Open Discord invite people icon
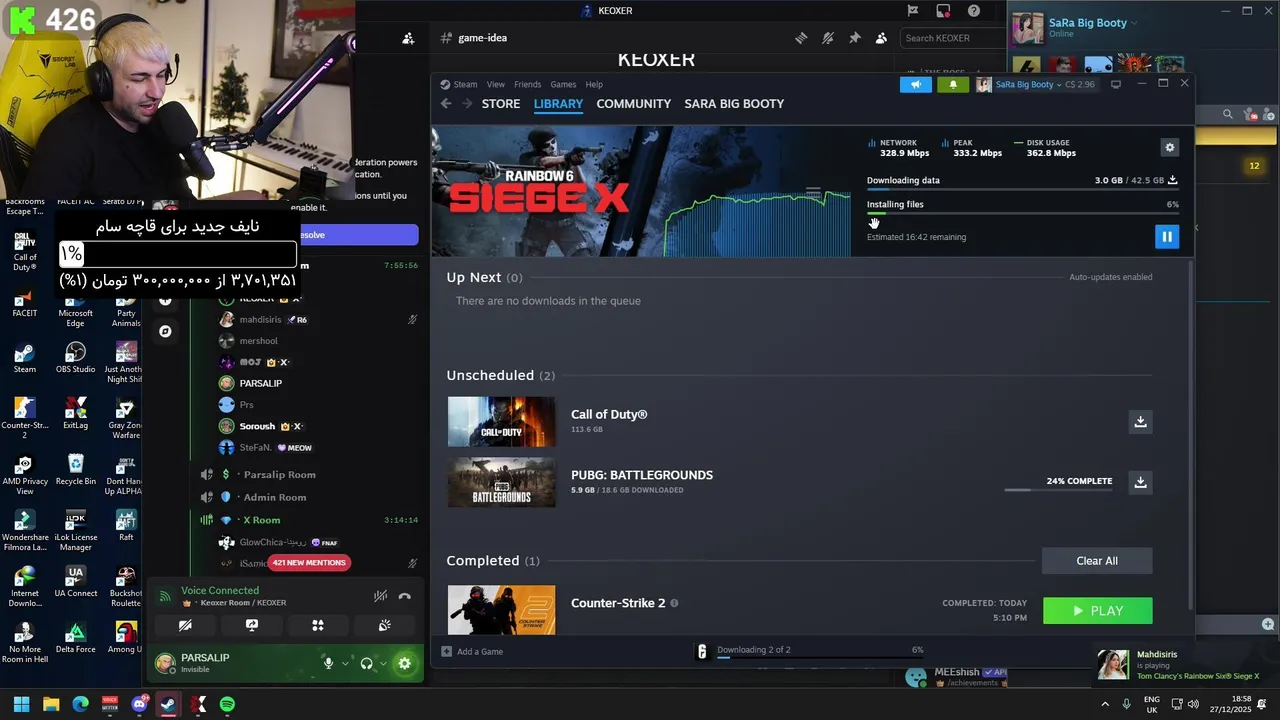Image resolution: width=1280 pixels, height=720 pixels. (x=408, y=38)
